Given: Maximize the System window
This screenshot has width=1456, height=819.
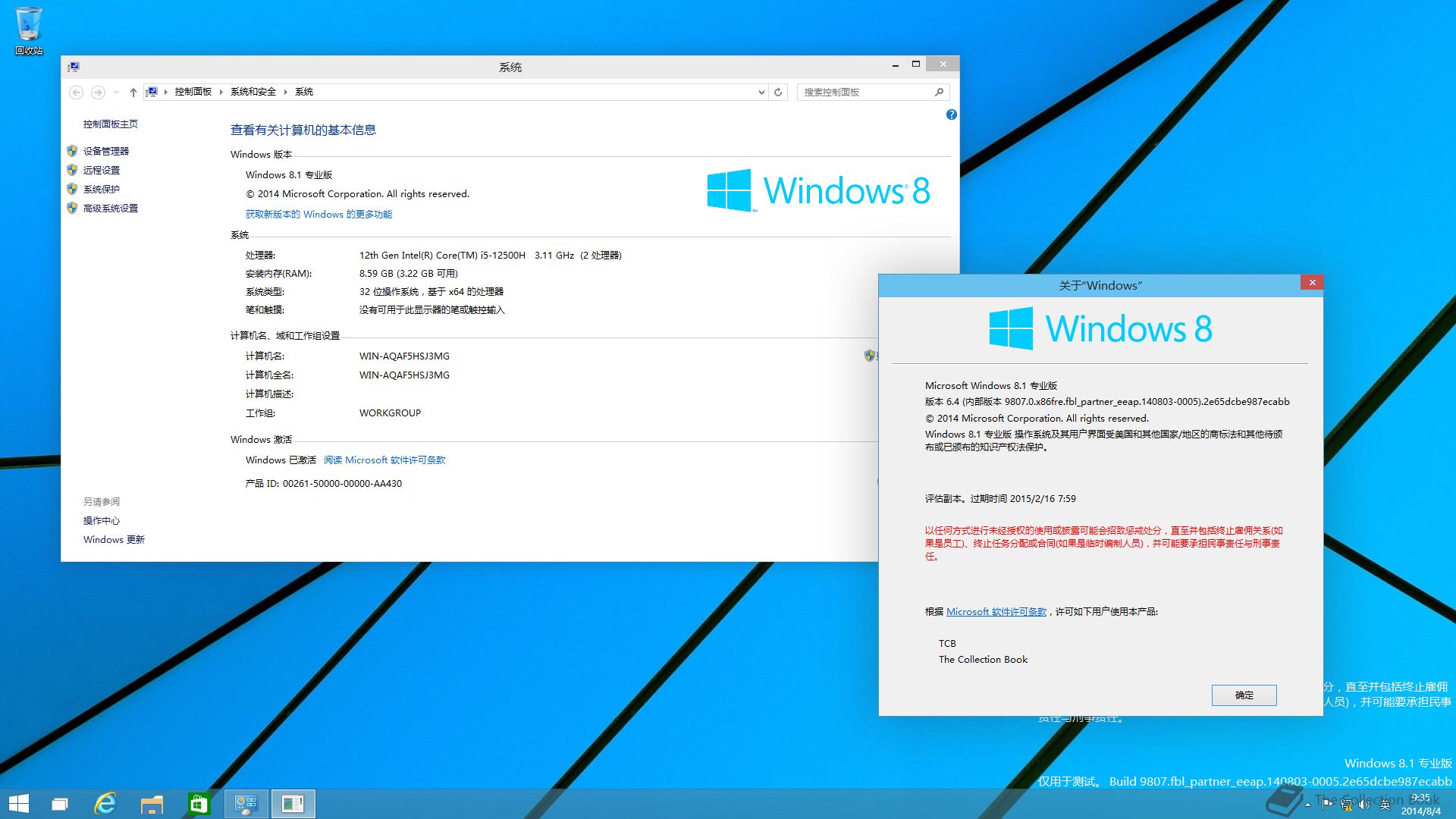Looking at the screenshot, I should 916,64.
